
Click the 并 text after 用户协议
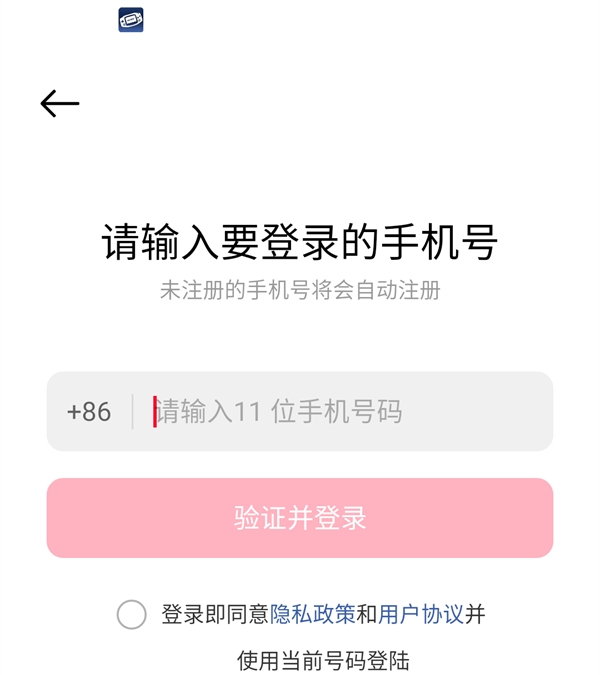pyautogui.click(x=475, y=614)
